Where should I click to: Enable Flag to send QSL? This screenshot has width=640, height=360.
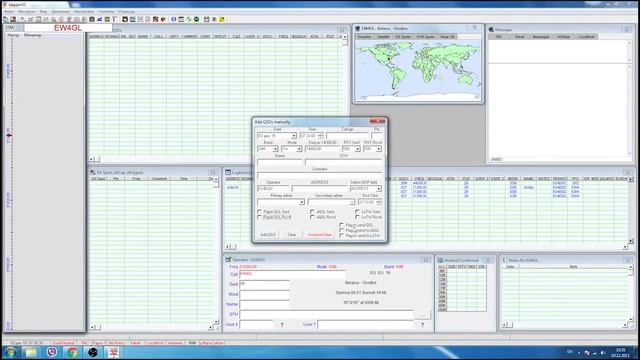click(x=342, y=225)
